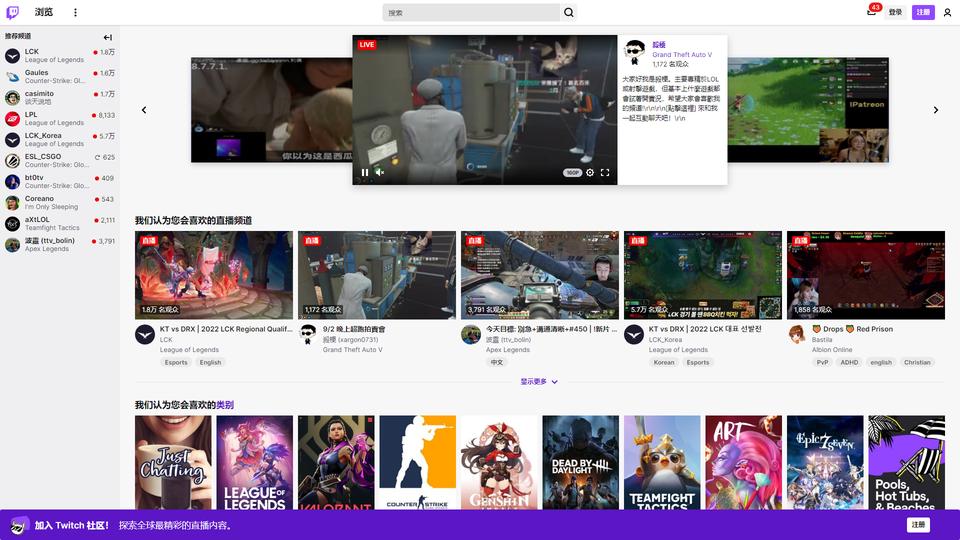
Task: Show the previous carousel stream
Action: coord(144,110)
